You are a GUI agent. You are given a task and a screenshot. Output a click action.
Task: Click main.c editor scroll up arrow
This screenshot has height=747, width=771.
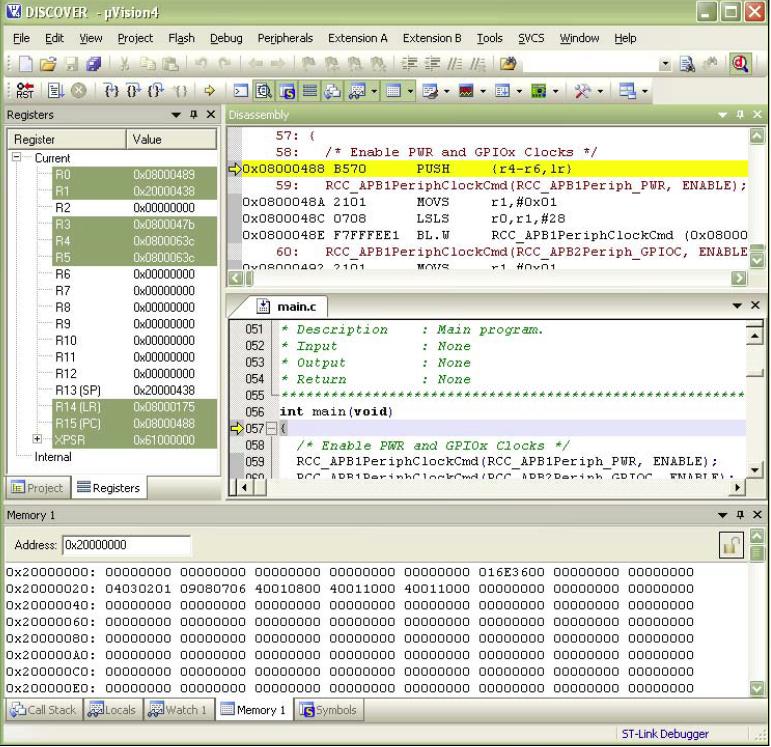(754, 336)
